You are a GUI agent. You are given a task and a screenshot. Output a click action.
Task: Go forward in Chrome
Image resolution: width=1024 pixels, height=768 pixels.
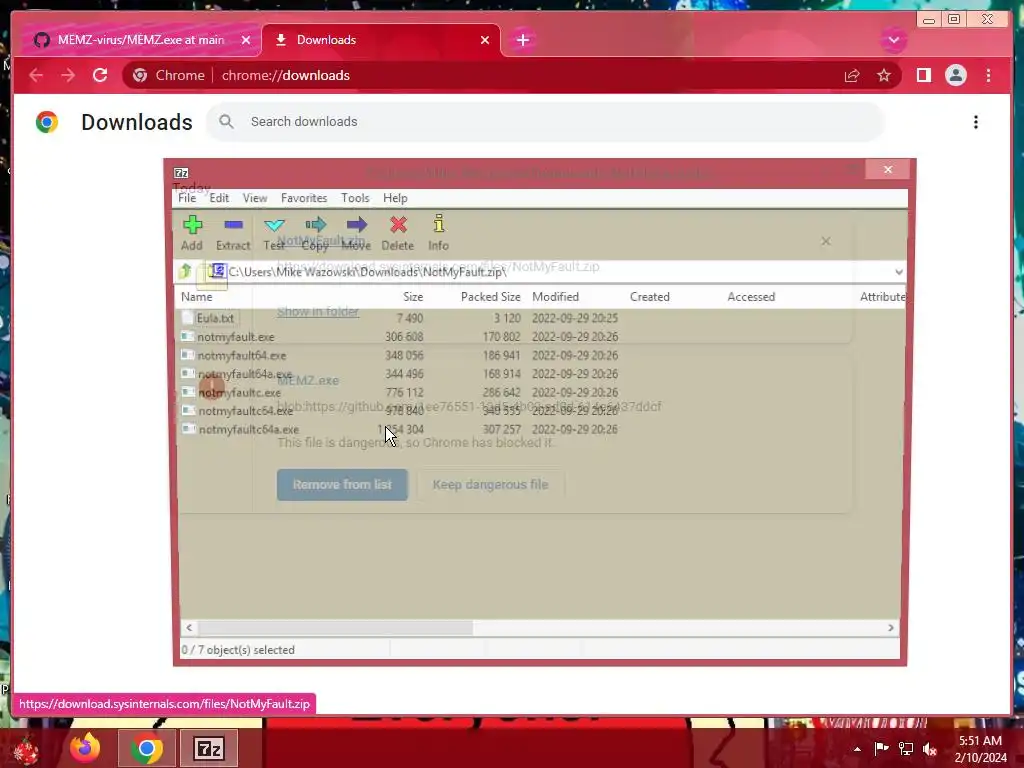68,75
